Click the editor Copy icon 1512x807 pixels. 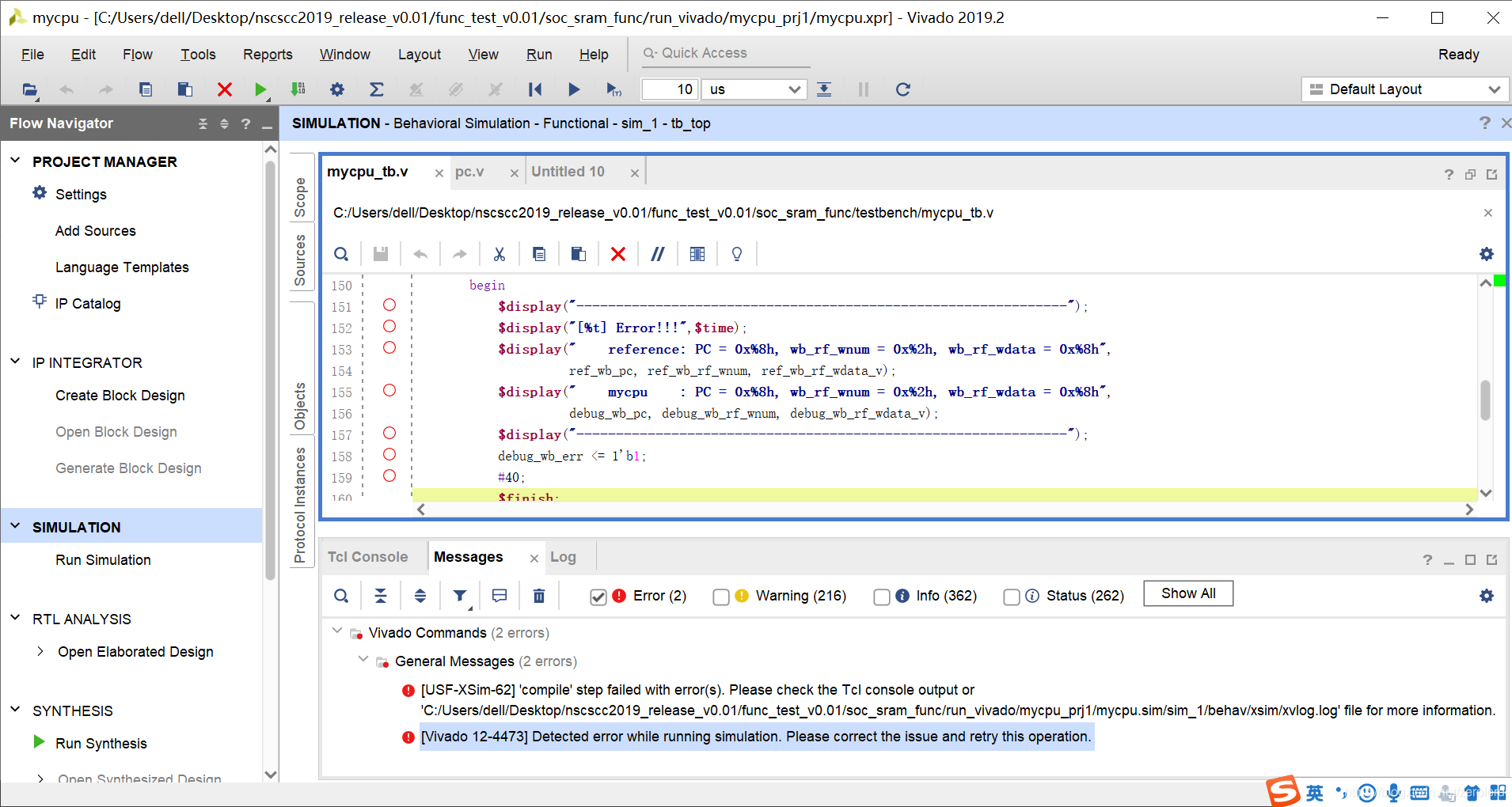point(539,254)
